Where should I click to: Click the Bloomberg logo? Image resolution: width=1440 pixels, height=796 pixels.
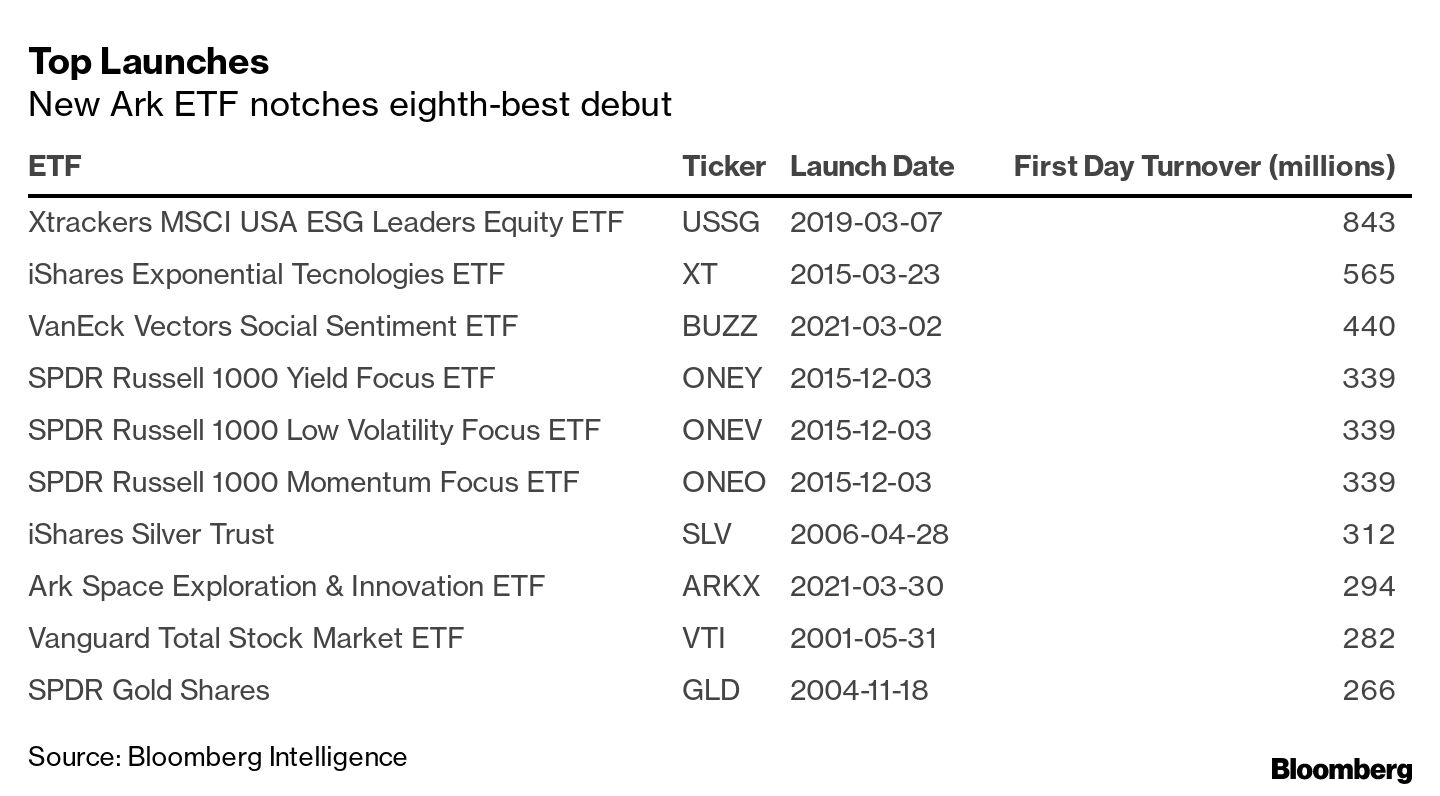click(1341, 770)
